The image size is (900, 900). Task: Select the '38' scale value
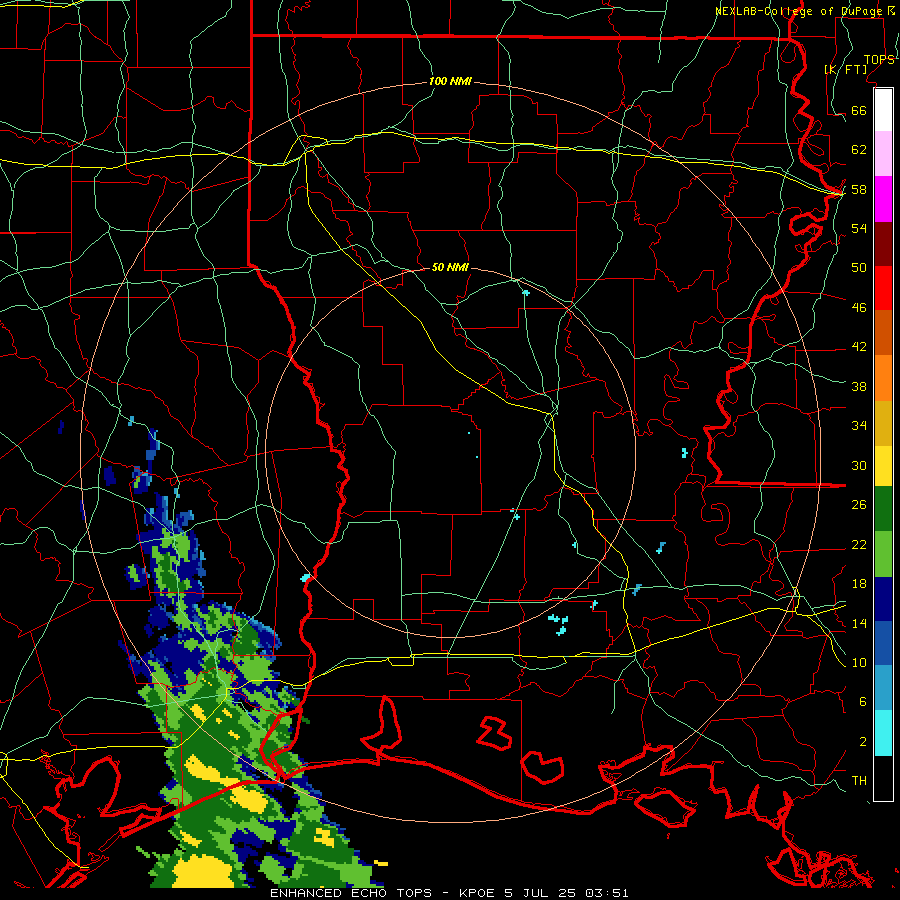pos(859,386)
